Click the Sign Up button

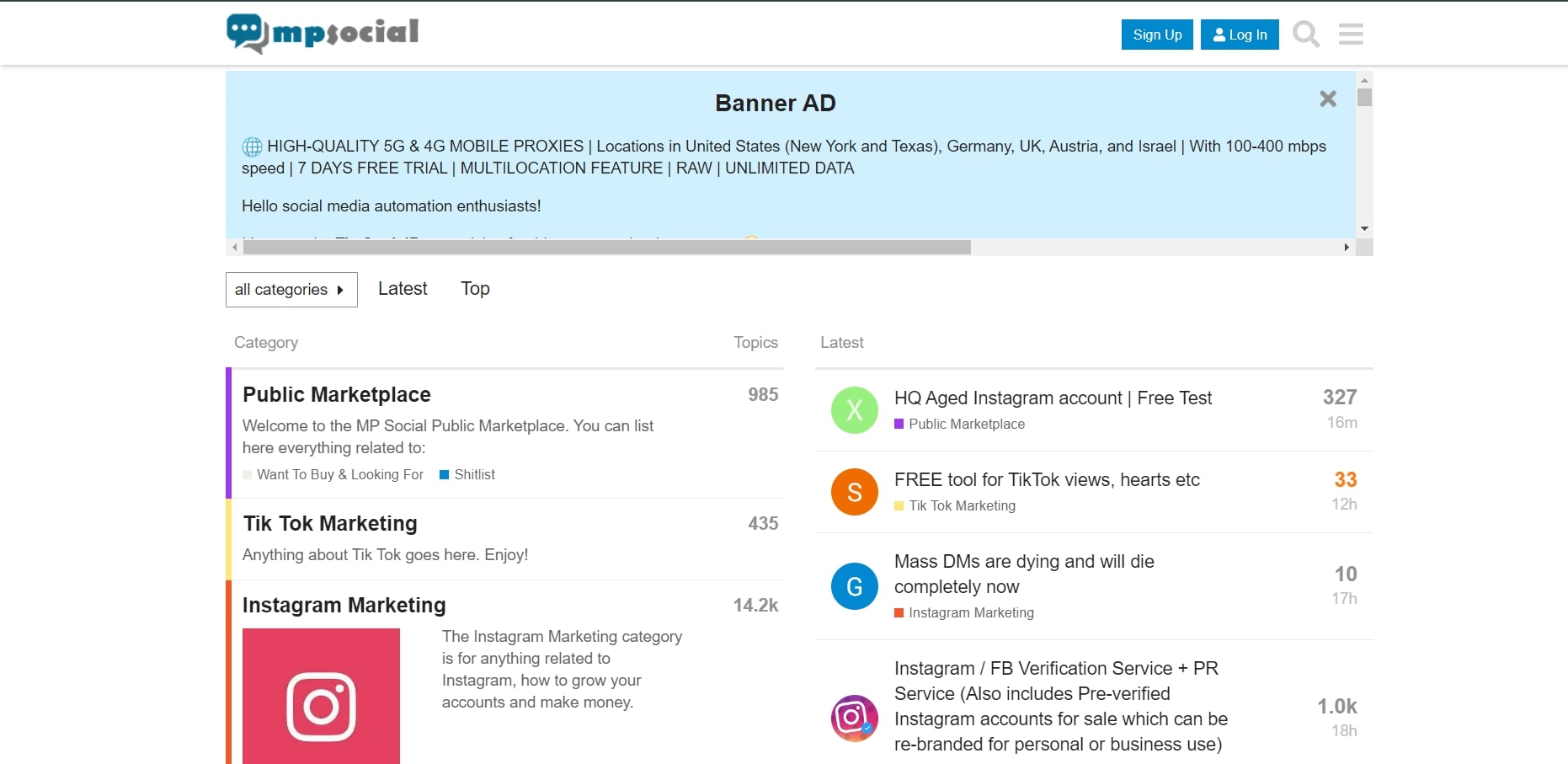pyautogui.click(x=1157, y=35)
